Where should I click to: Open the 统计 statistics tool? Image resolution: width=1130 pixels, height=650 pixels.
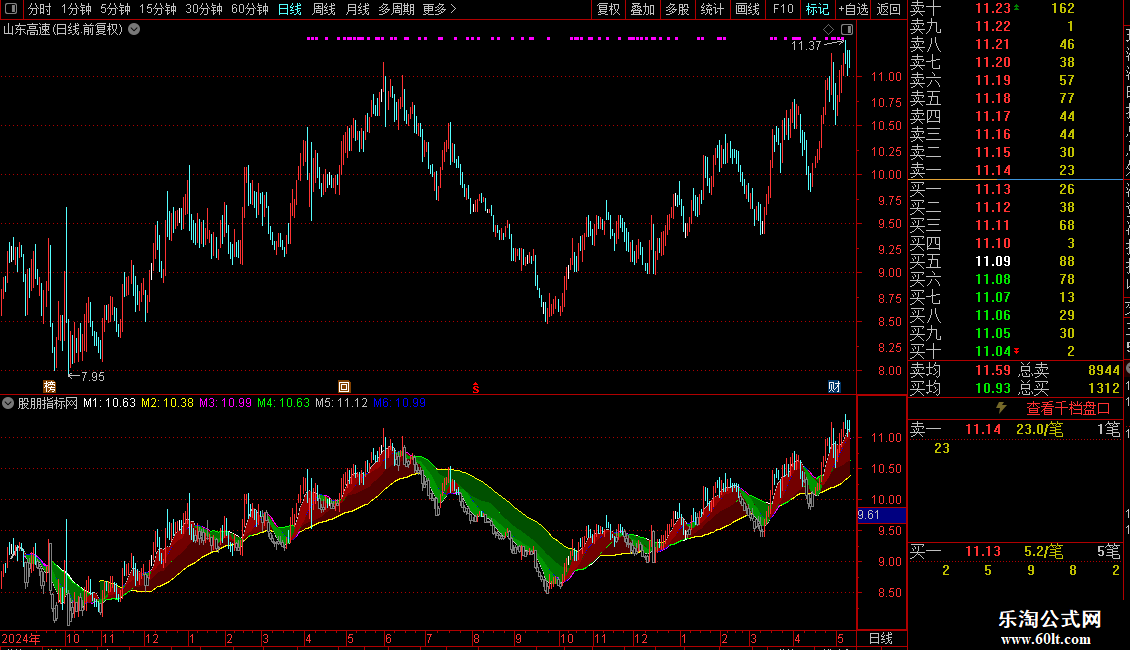point(712,9)
